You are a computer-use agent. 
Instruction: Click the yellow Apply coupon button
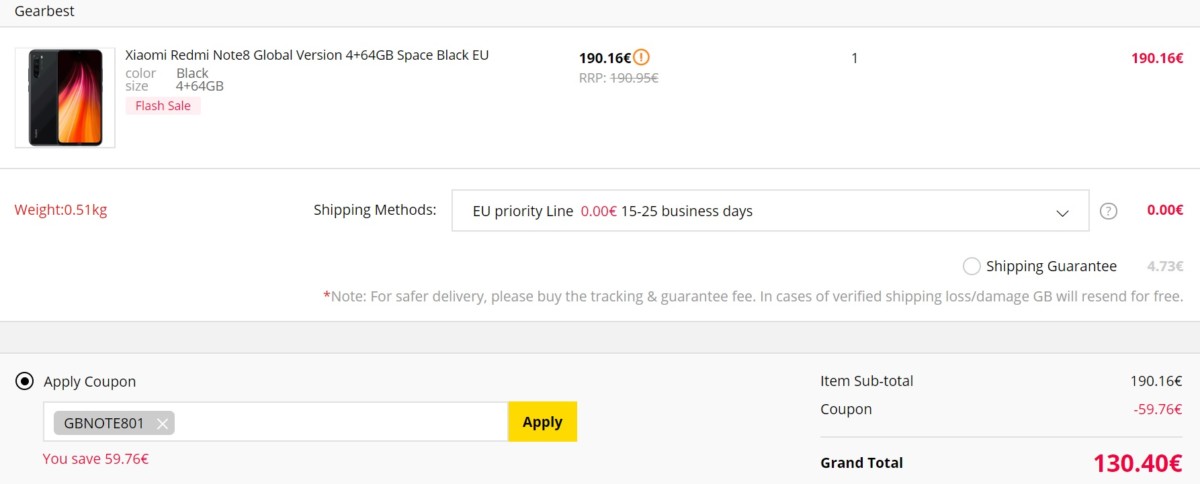(x=543, y=422)
